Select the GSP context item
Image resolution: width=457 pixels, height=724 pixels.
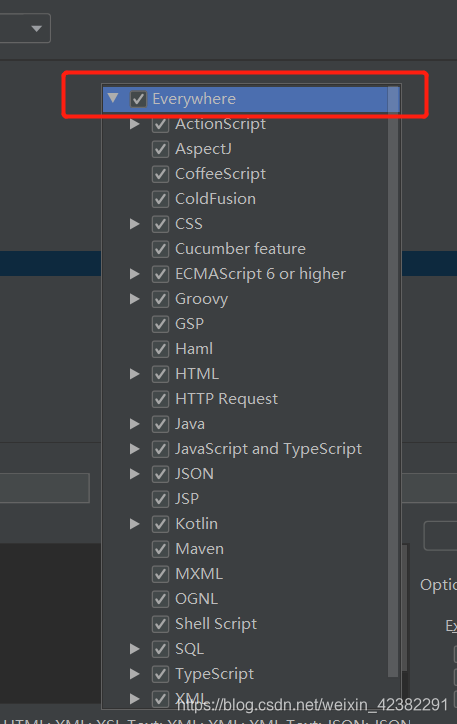click(189, 324)
